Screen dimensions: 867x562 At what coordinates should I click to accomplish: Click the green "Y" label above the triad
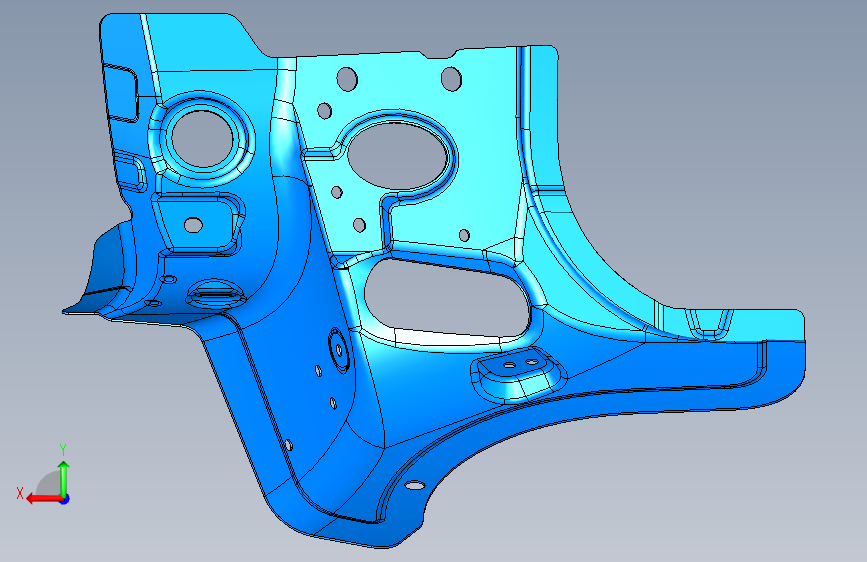[x=63, y=450]
